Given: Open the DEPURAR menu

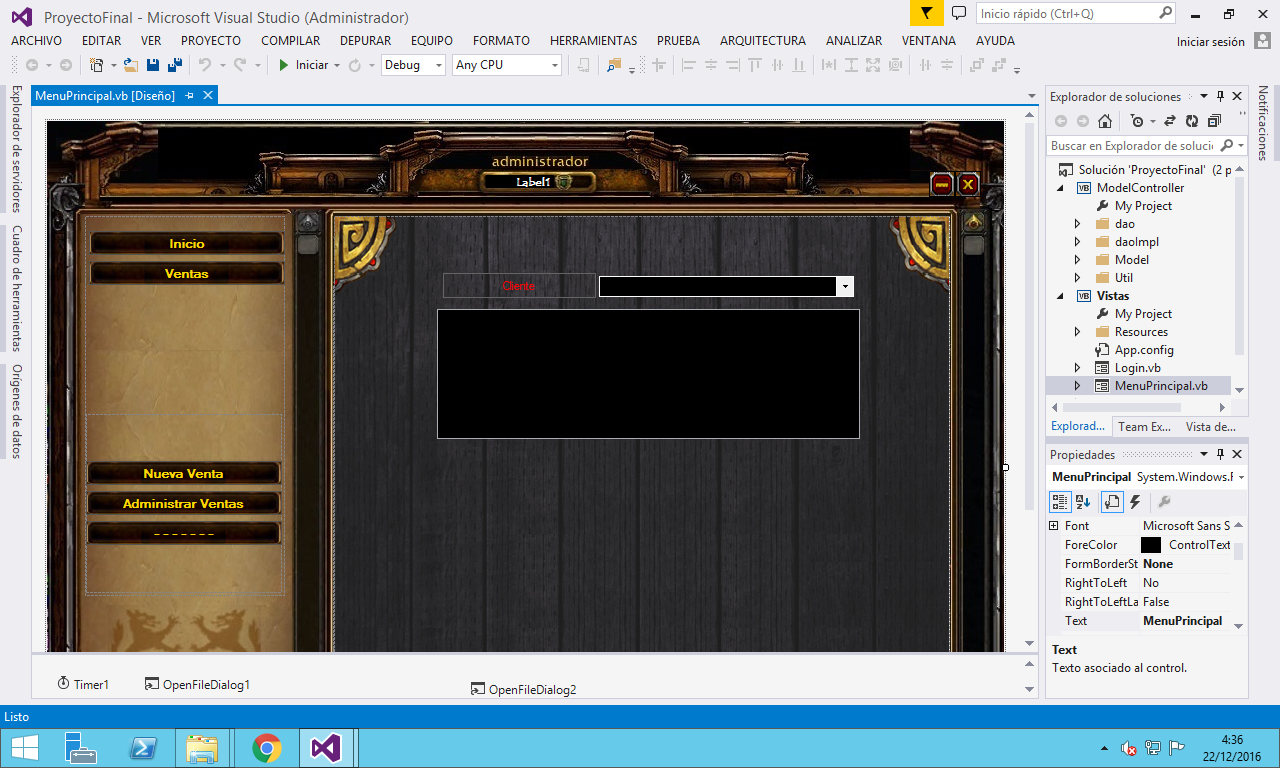Looking at the screenshot, I should (365, 41).
